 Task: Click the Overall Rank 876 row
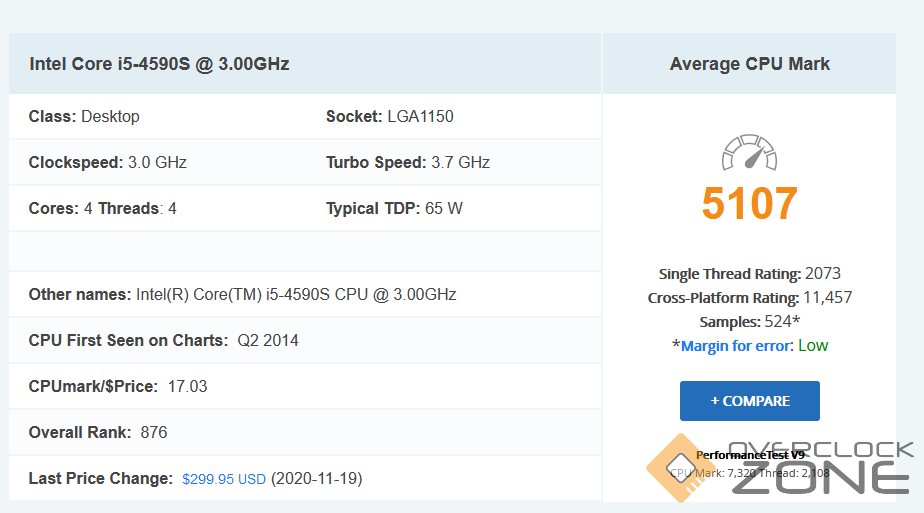tap(98, 432)
